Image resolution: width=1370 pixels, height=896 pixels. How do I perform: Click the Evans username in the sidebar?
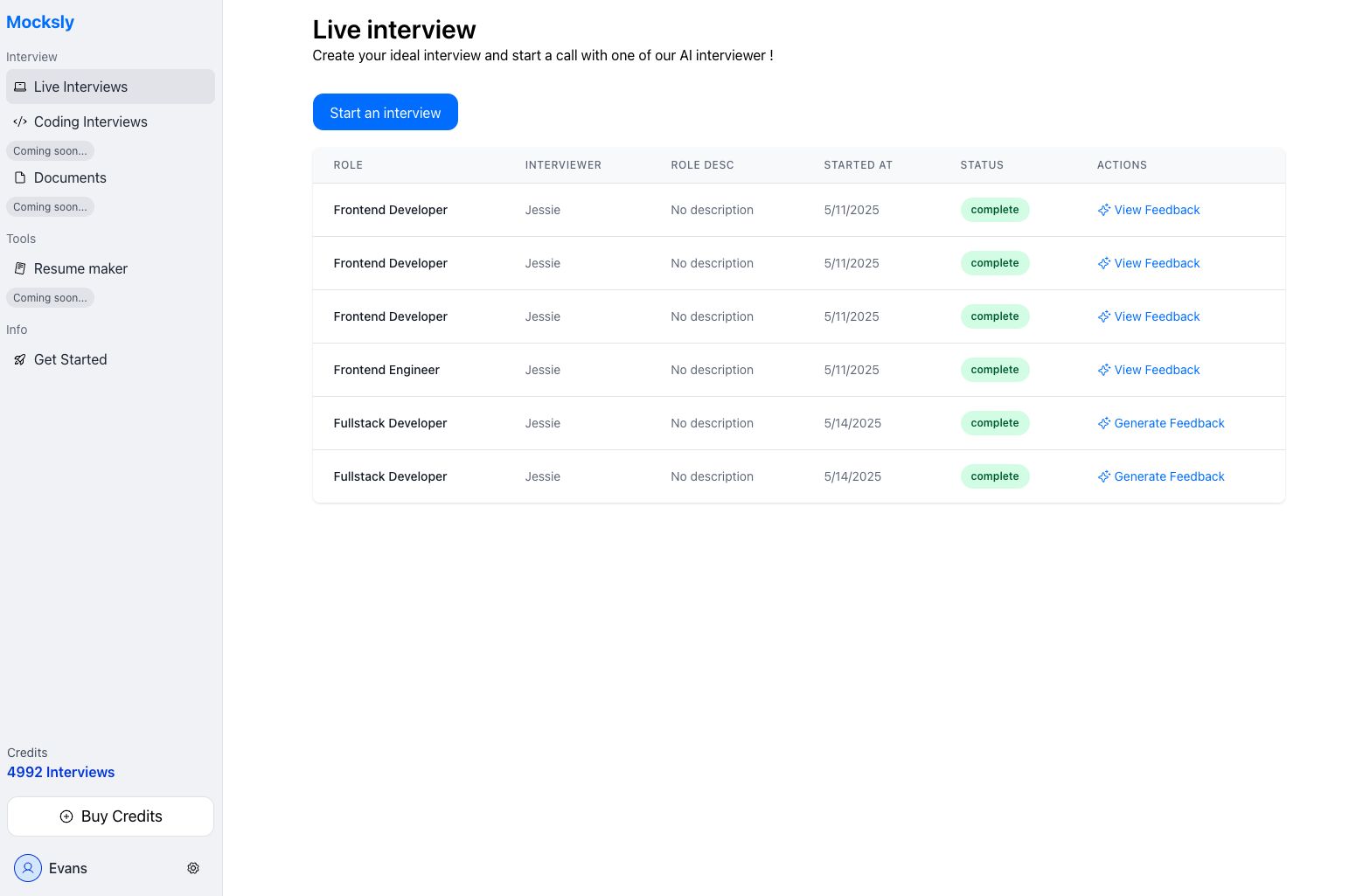pyautogui.click(x=68, y=868)
